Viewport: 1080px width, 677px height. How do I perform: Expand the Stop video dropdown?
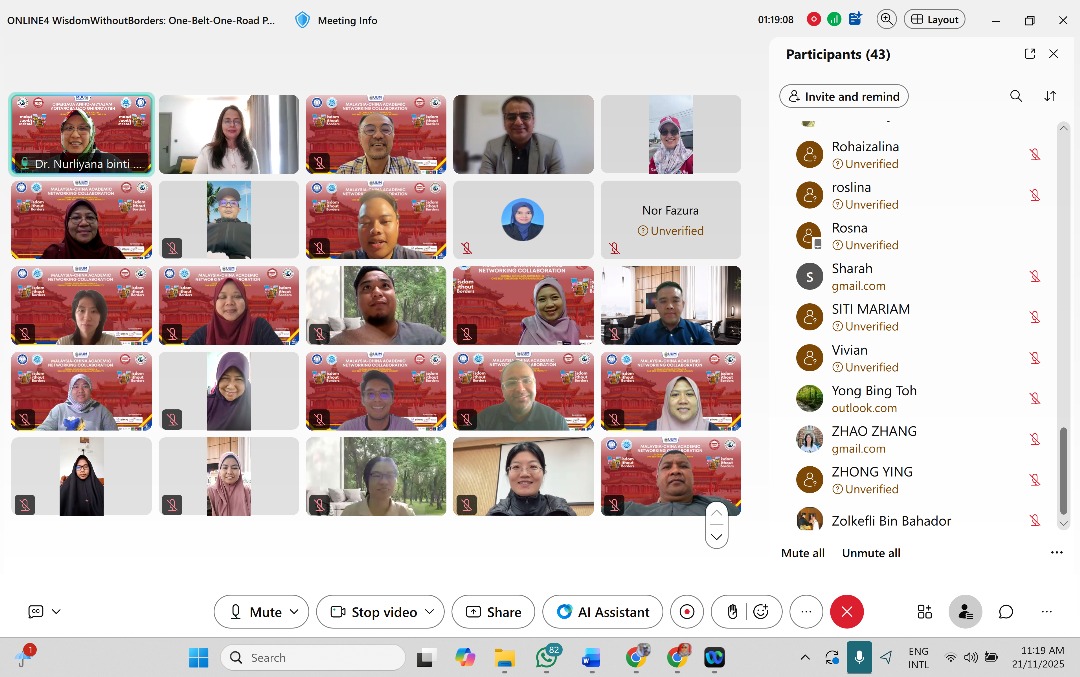pyautogui.click(x=430, y=611)
